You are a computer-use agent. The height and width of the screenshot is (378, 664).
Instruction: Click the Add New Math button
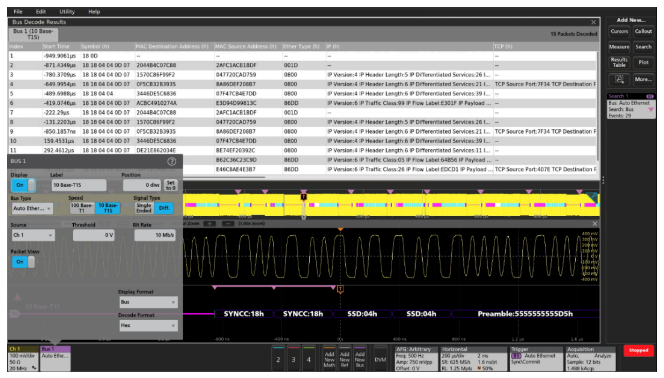pos(329,359)
